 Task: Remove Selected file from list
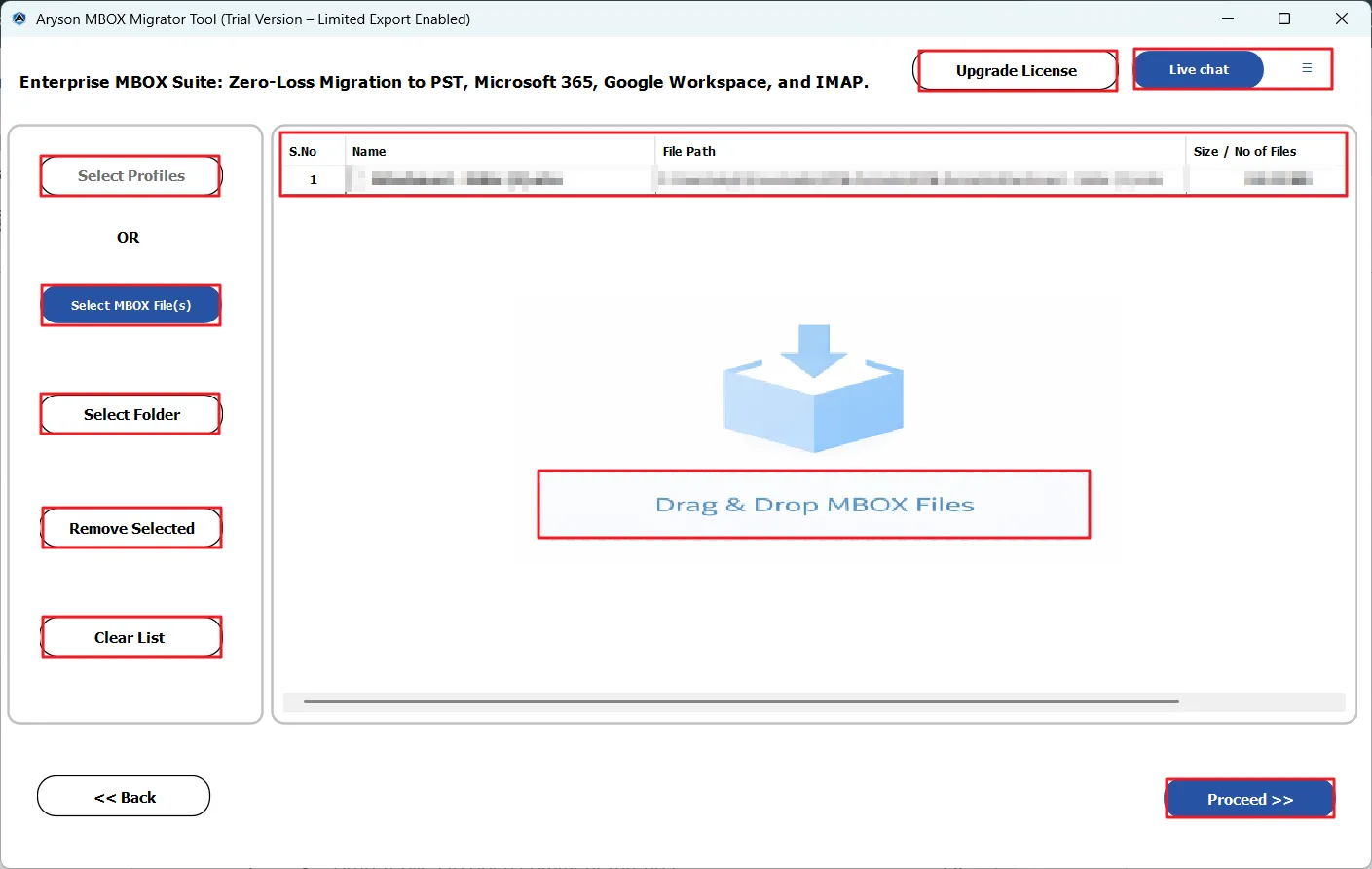(x=131, y=528)
